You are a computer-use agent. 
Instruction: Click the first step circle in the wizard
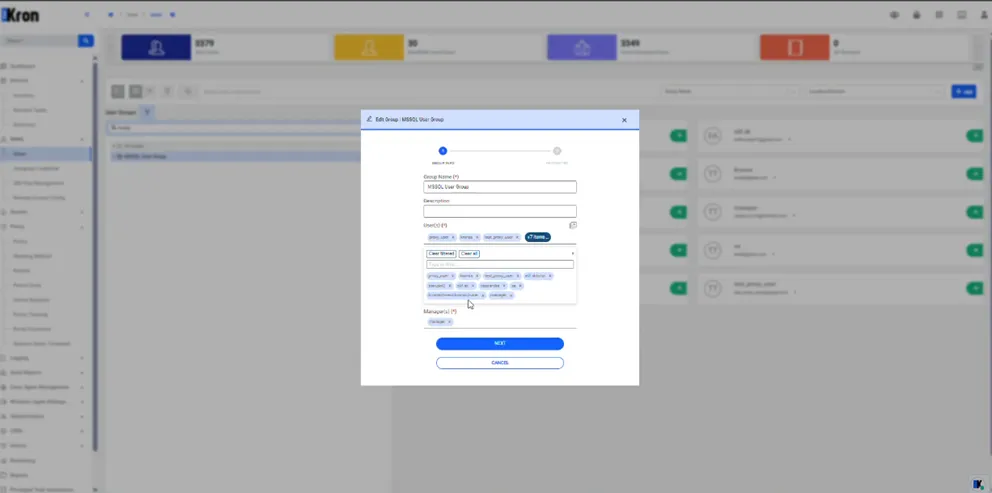pyautogui.click(x=443, y=151)
